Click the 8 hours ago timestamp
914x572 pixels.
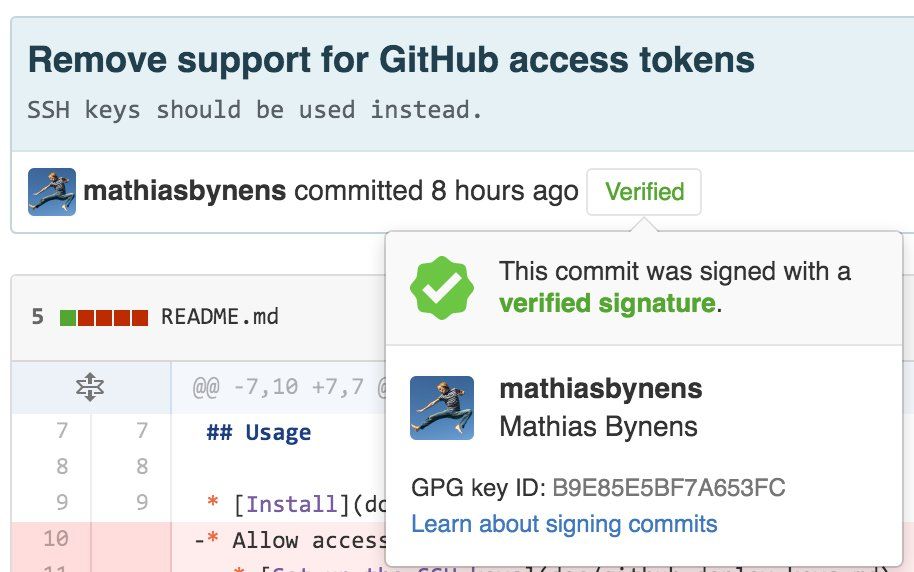tap(505, 191)
